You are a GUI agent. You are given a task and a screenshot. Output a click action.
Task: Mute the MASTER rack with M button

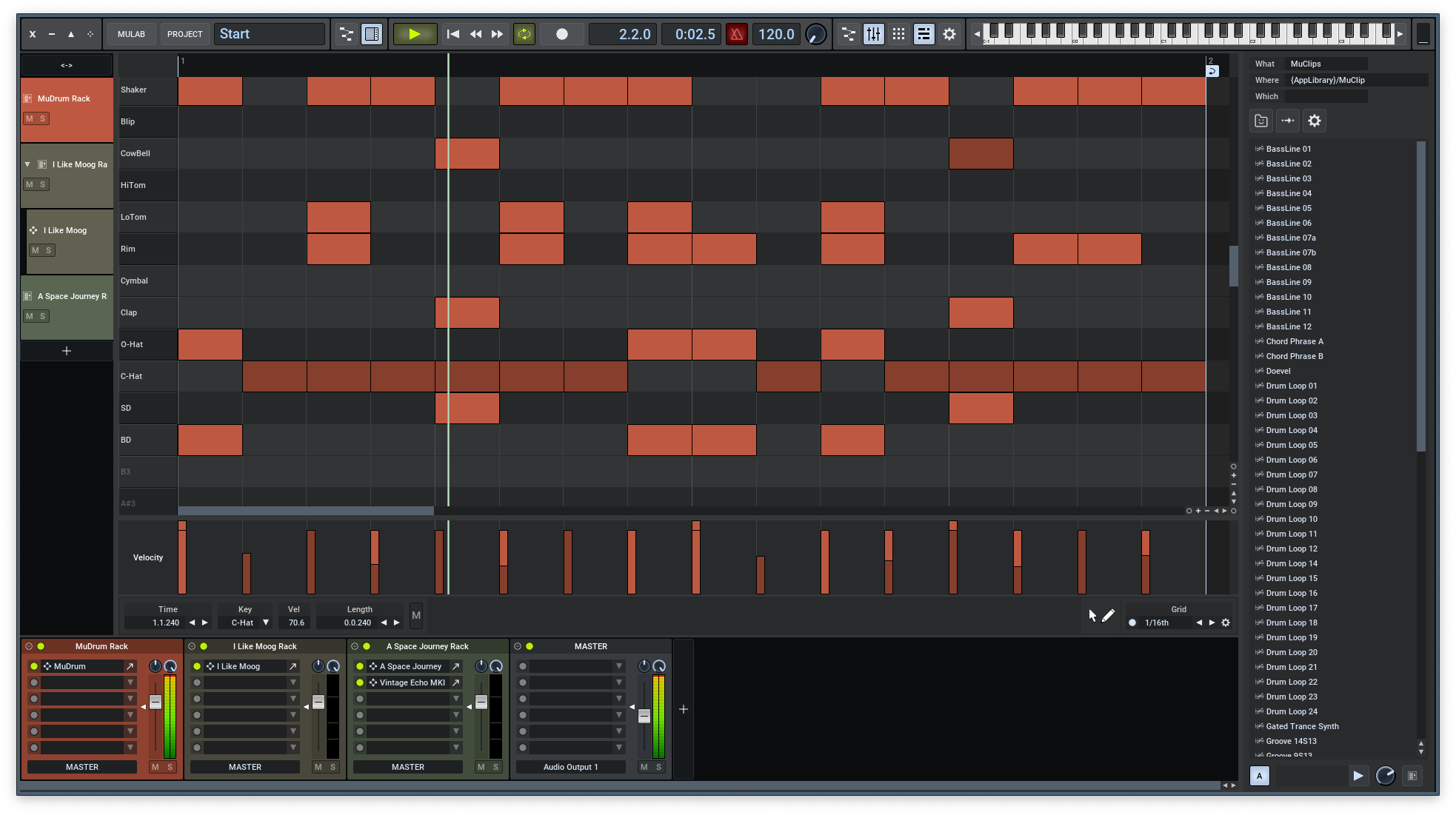(x=644, y=767)
